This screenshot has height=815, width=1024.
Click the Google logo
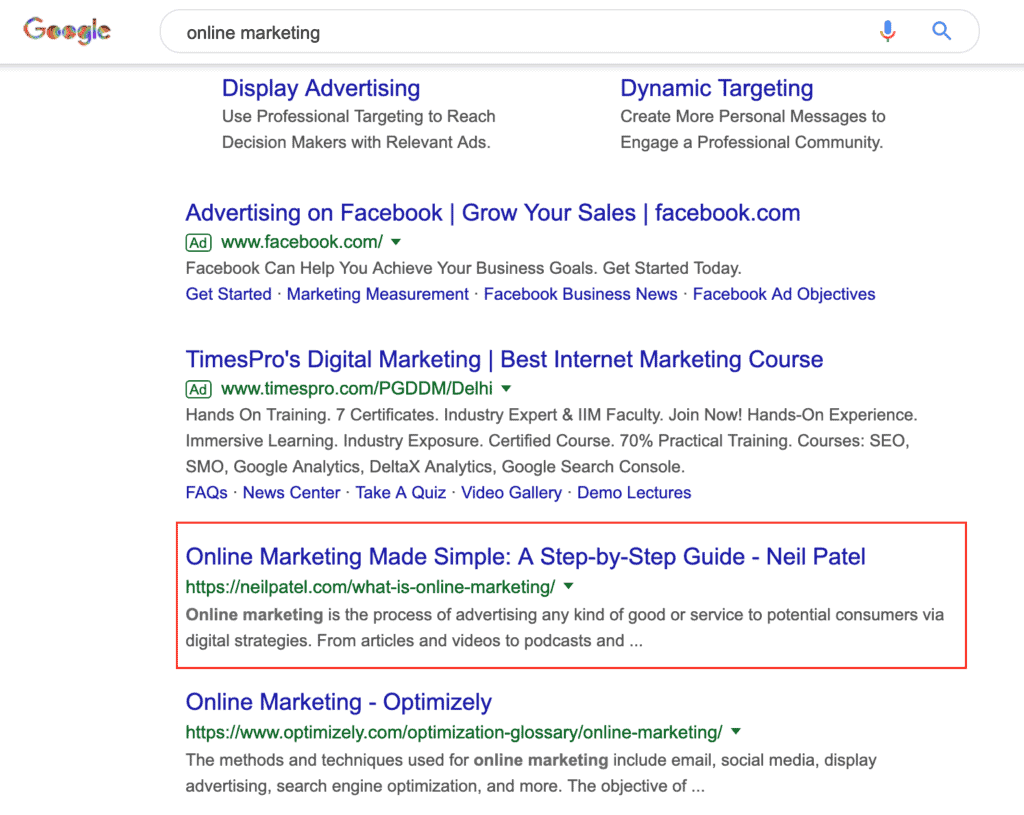67,31
